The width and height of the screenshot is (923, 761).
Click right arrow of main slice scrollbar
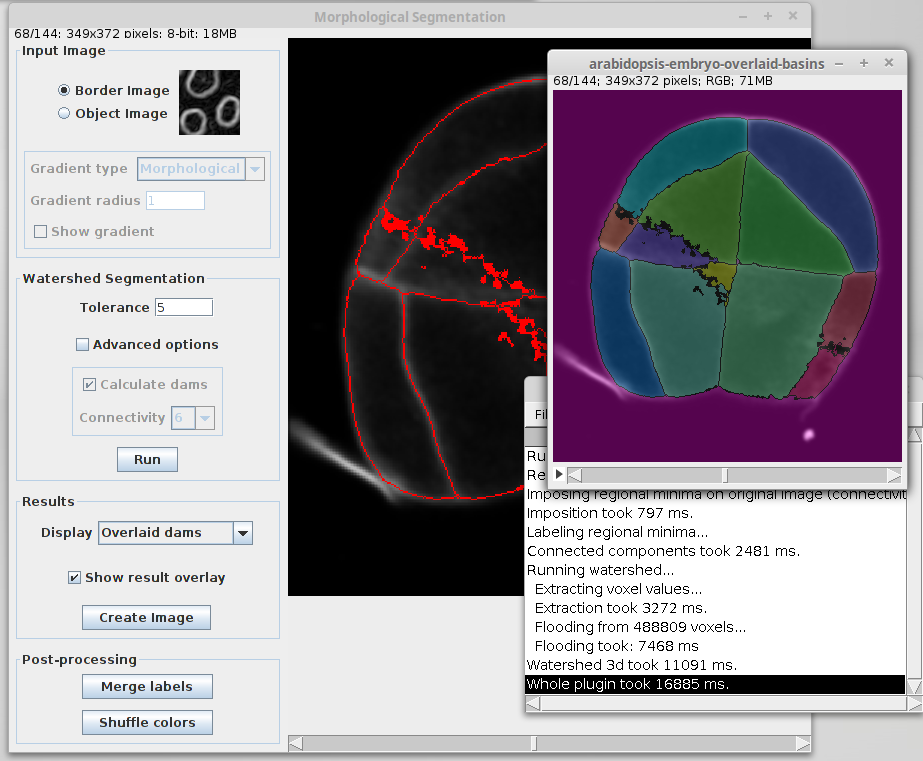point(803,744)
